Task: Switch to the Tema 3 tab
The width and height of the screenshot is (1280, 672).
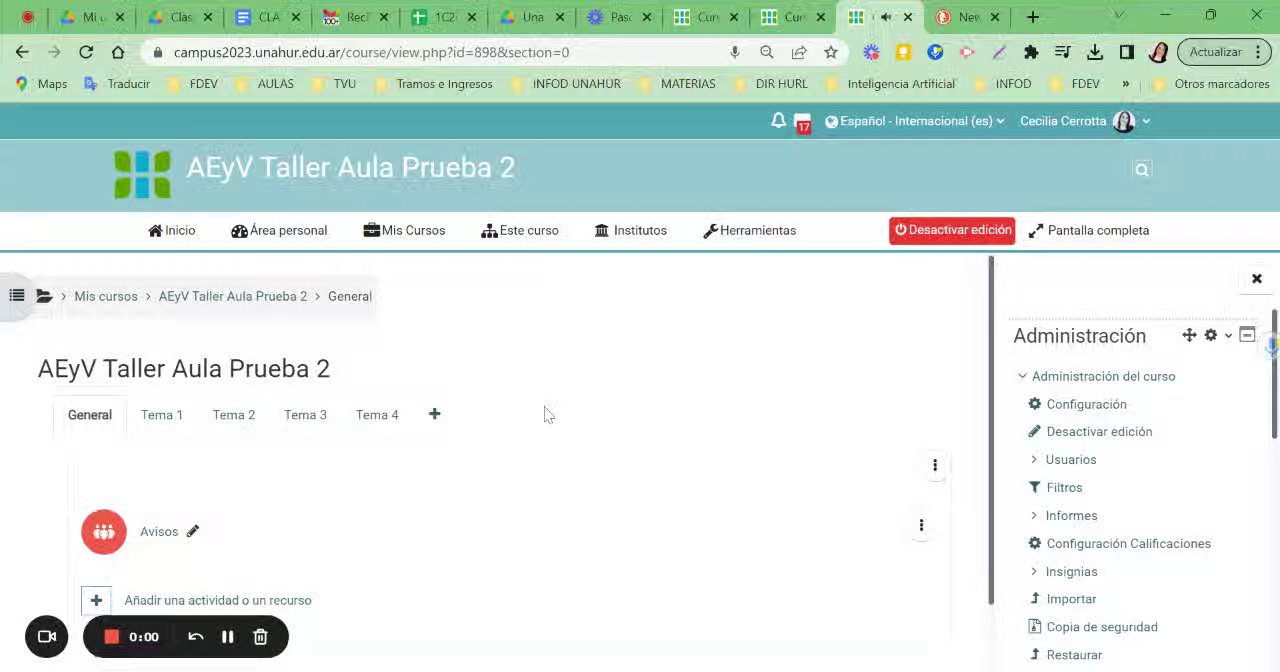Action: [305, 415]
